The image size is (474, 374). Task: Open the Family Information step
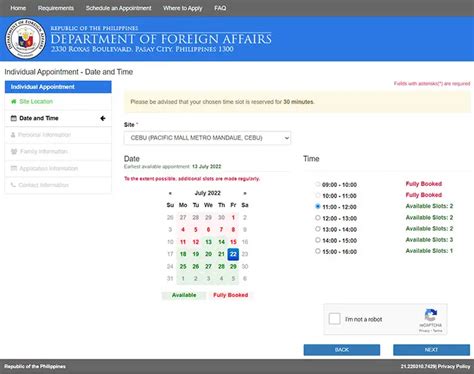(58, 152)
